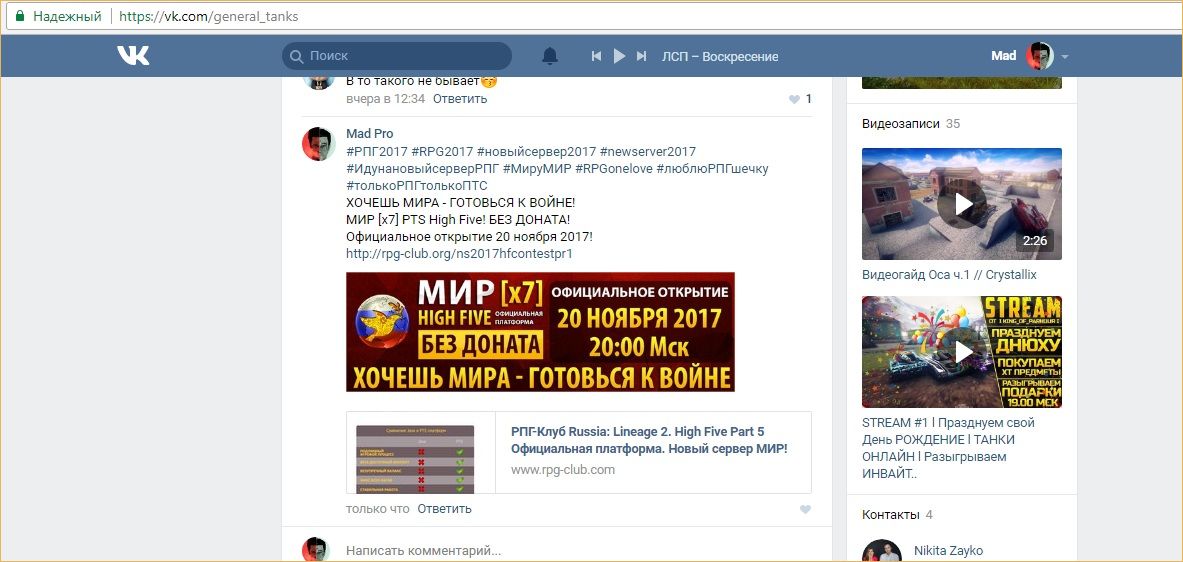The image size is (1183, 562).
Task: Open the Mad name in the header
Action: (1003, 56)
